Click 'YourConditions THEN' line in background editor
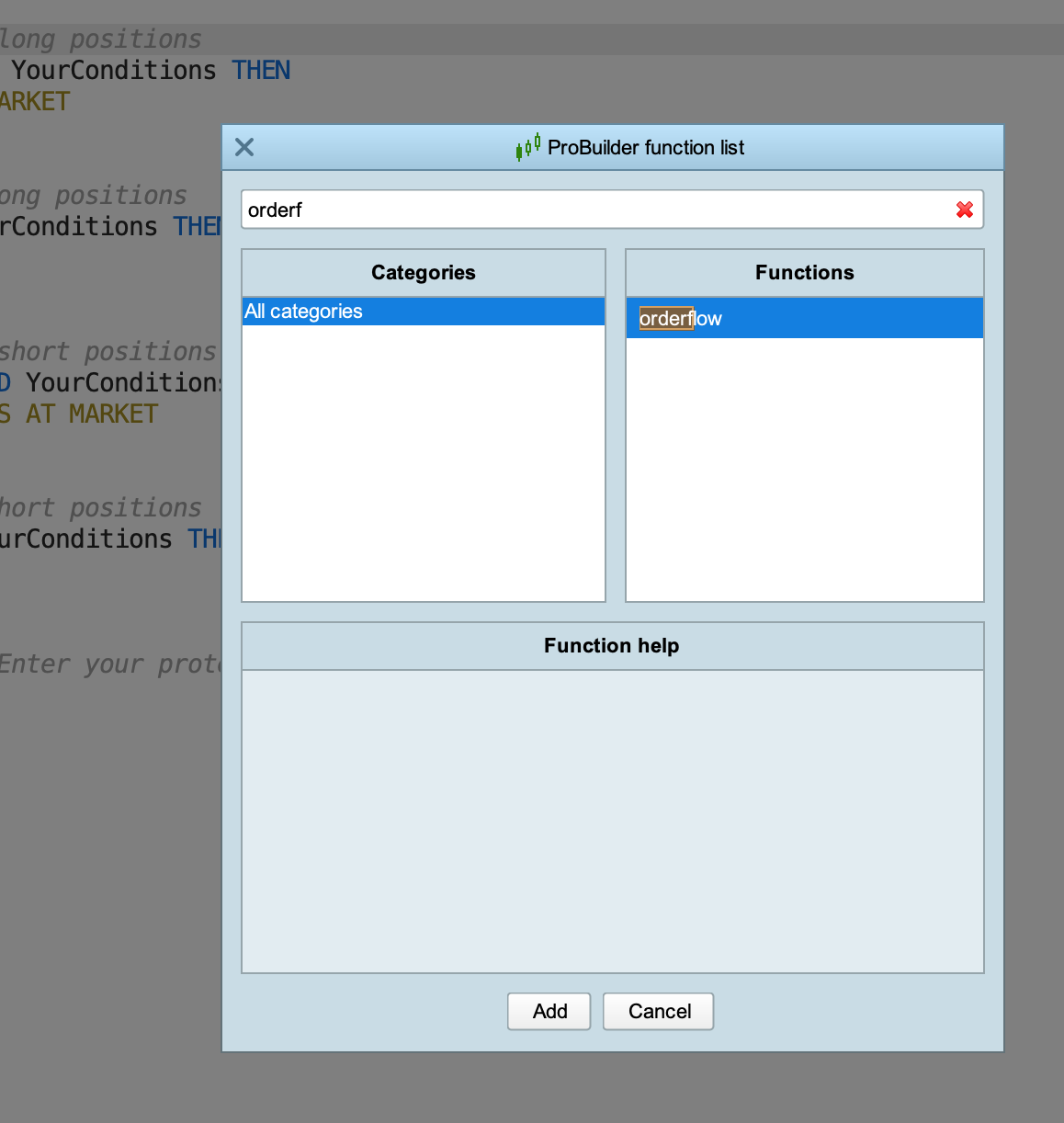The image size is (1064, 1123). point(151,70)
